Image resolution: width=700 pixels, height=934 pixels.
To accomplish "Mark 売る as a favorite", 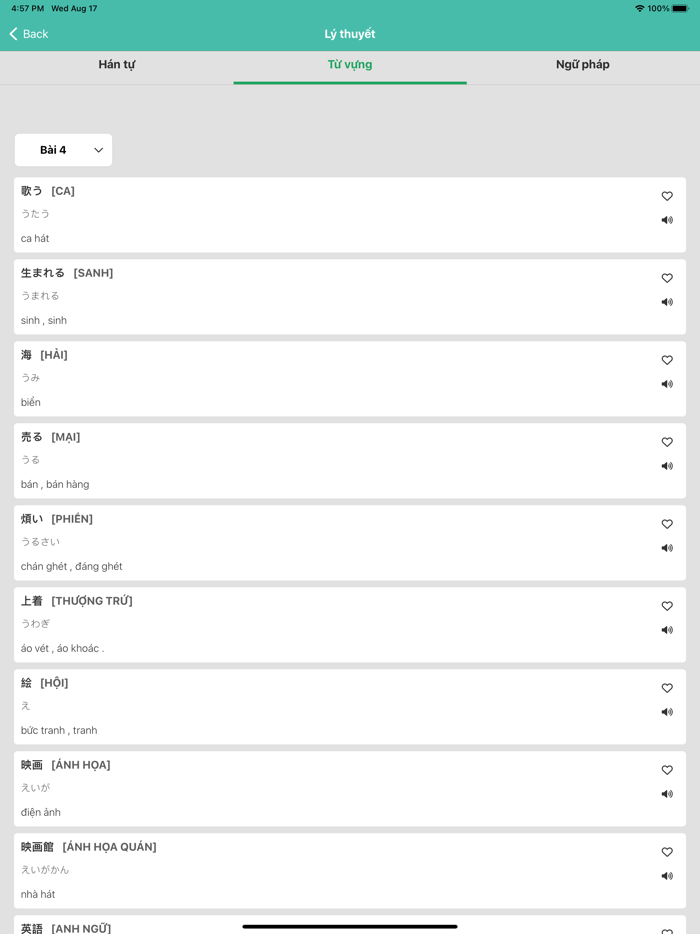I will tap(667, 442).
